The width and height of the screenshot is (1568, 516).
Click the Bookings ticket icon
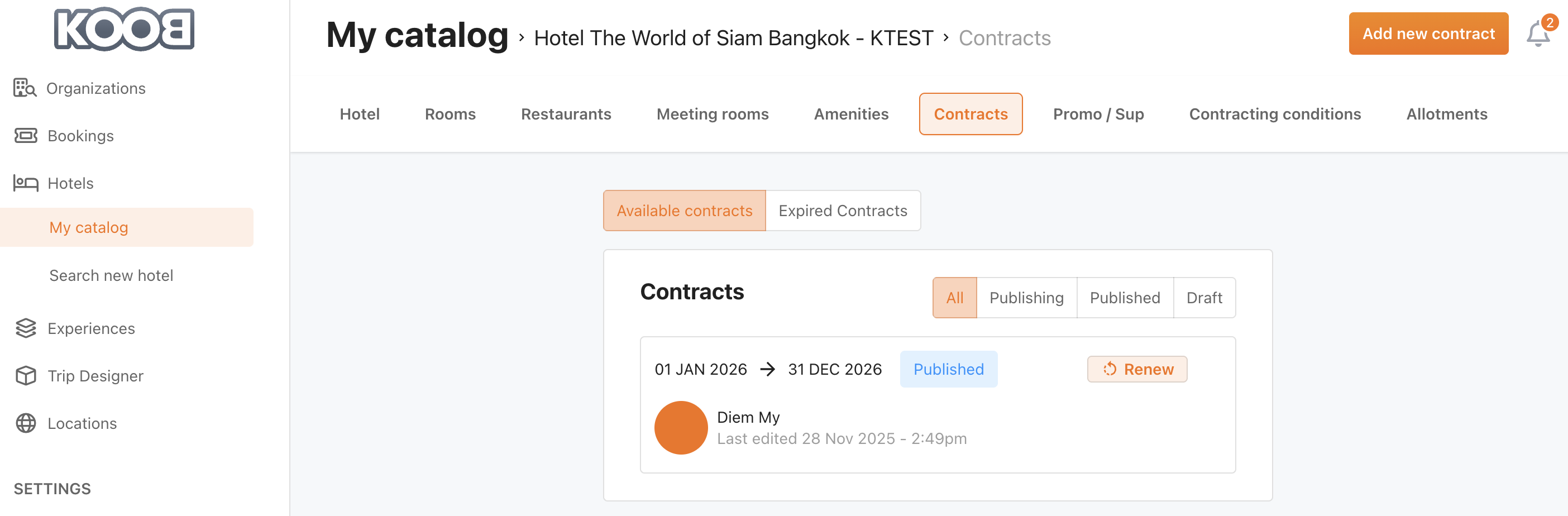pos(26,136)
